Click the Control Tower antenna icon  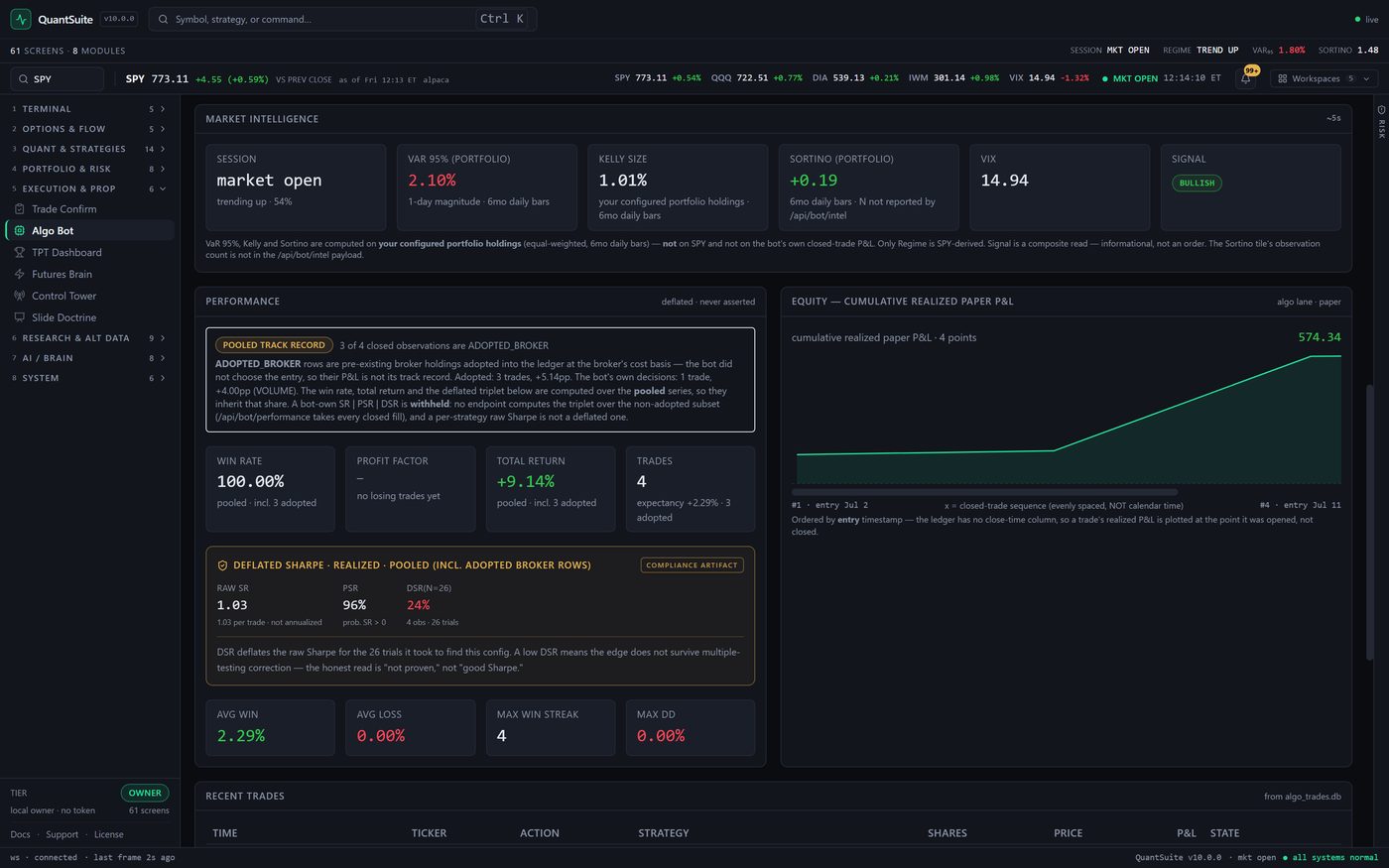coord(20,297)
